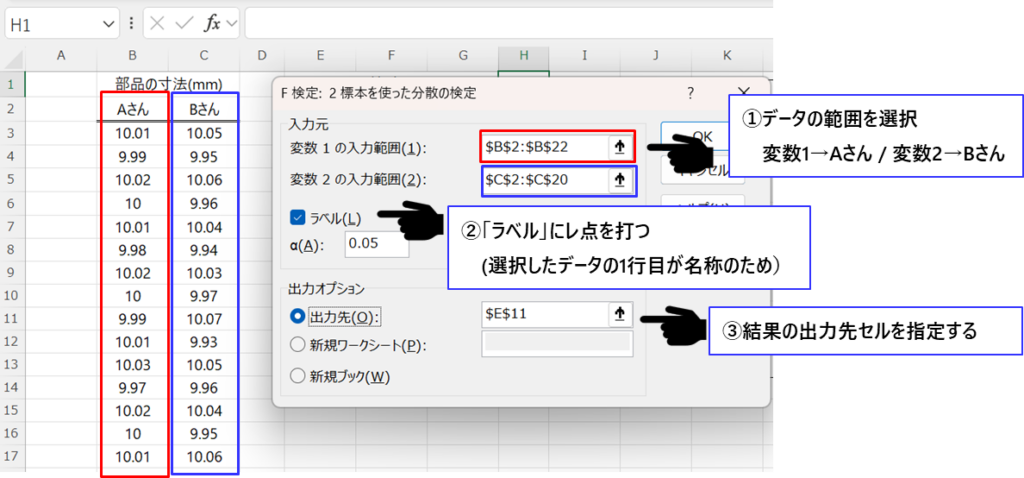Click range selector arrow for 変数 2 input
Image resolution: width=1024 pixels, height=478 pixels.
click(x=620, y=180)
